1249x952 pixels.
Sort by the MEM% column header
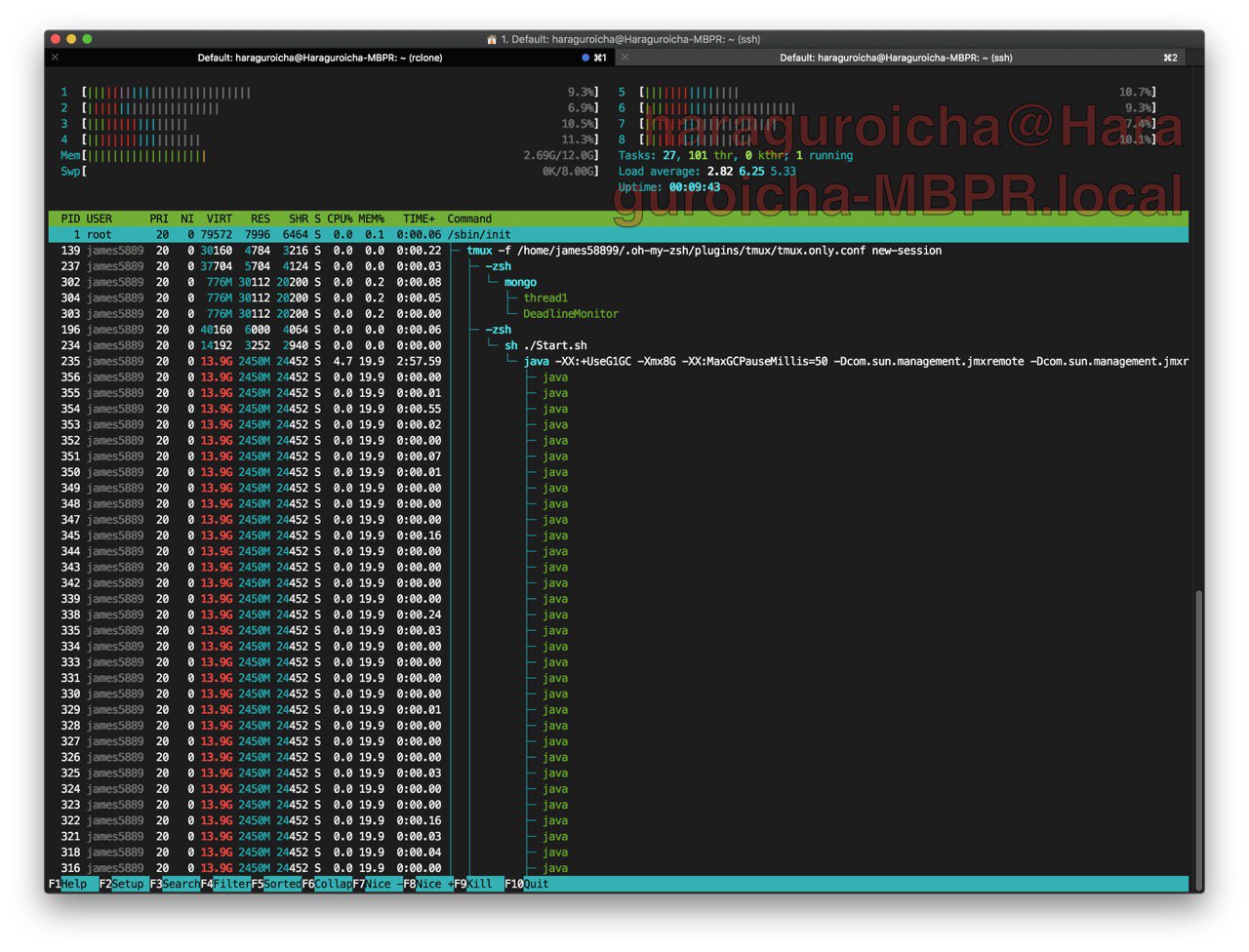tap(372, 218)
